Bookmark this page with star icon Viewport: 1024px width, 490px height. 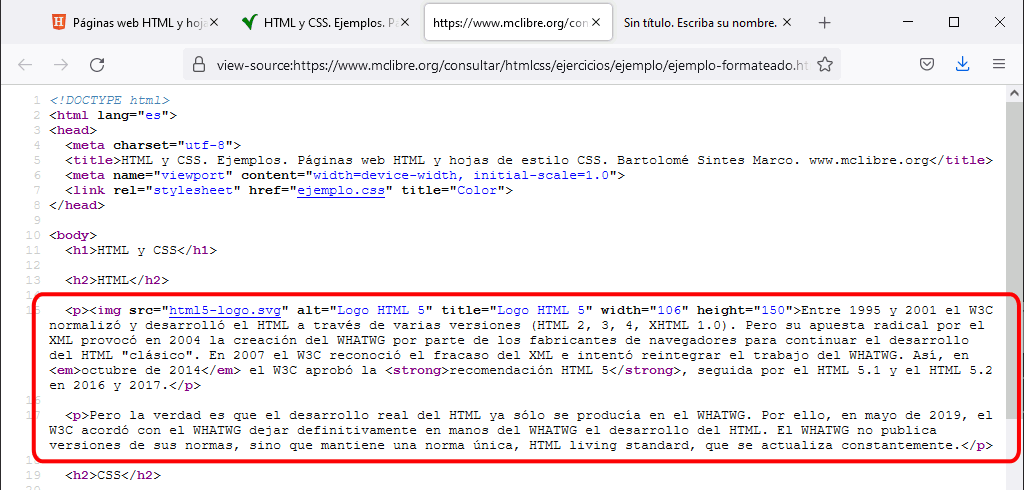point(825,64)
